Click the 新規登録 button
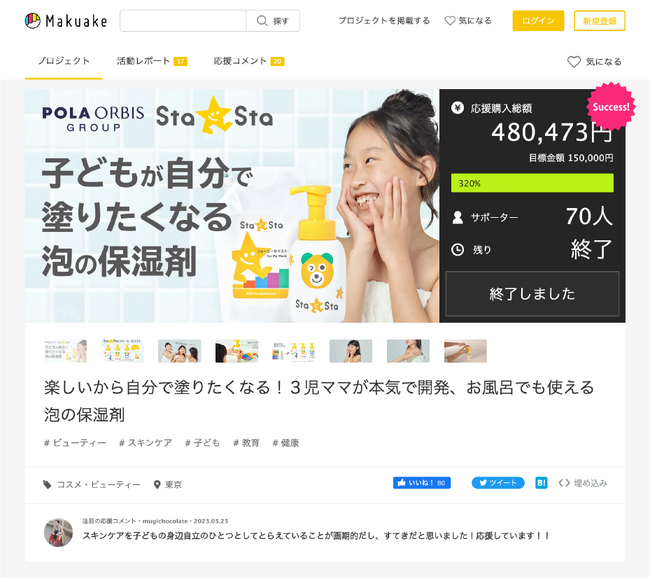This screenshot has height=578, width=650. [599, 21]
